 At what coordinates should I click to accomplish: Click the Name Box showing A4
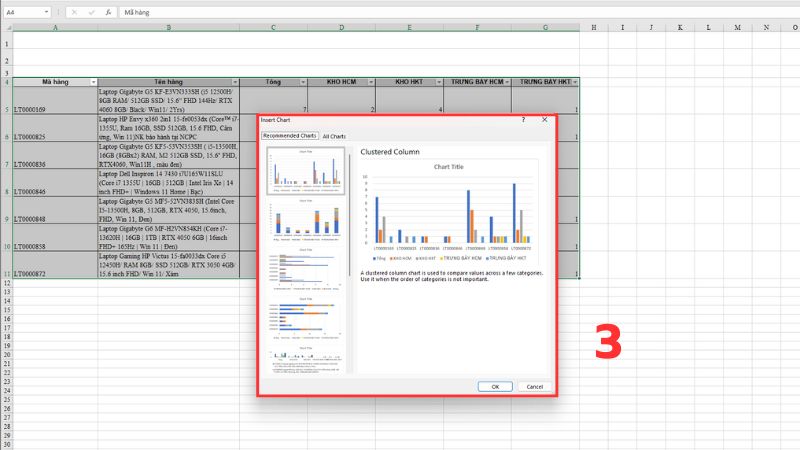[x=23, y=12]
